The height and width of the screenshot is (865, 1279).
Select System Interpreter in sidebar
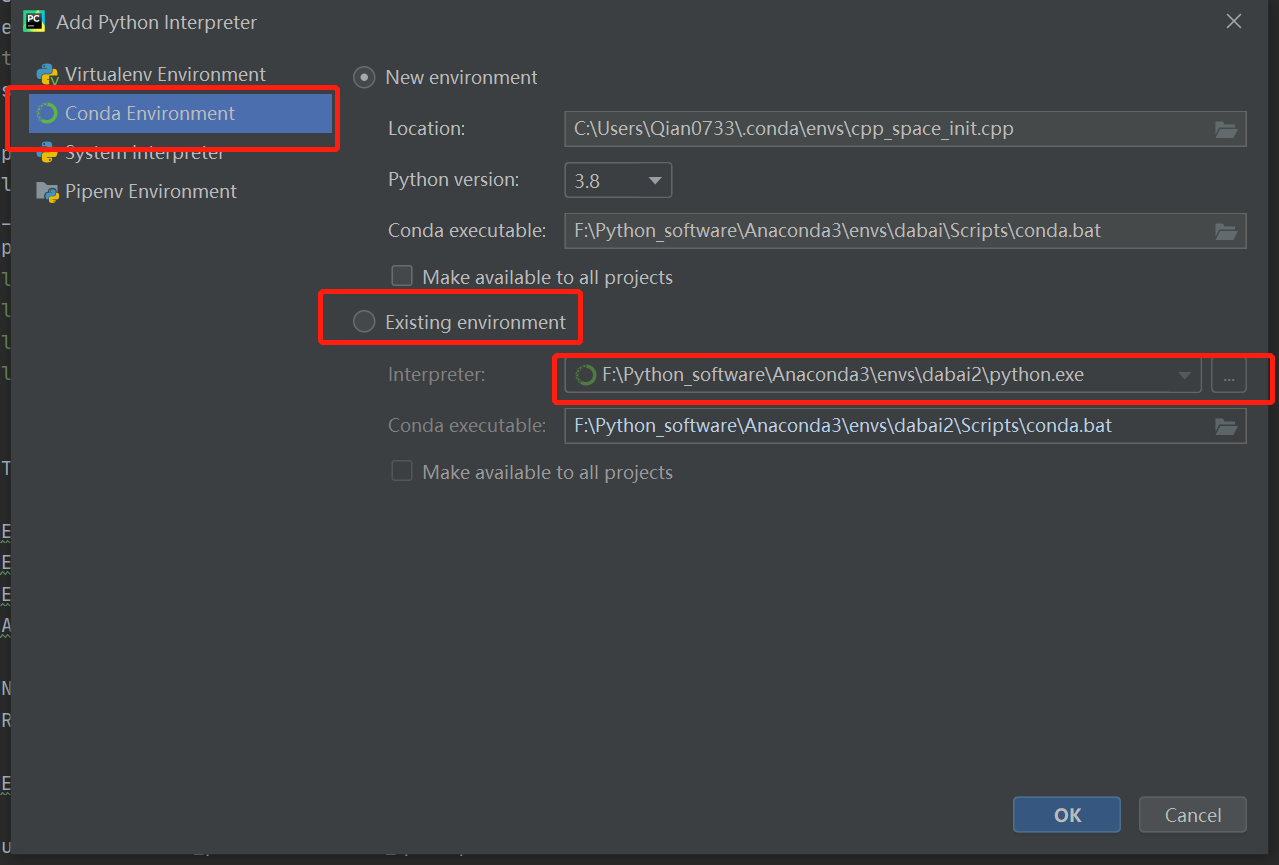coord(180,152)
